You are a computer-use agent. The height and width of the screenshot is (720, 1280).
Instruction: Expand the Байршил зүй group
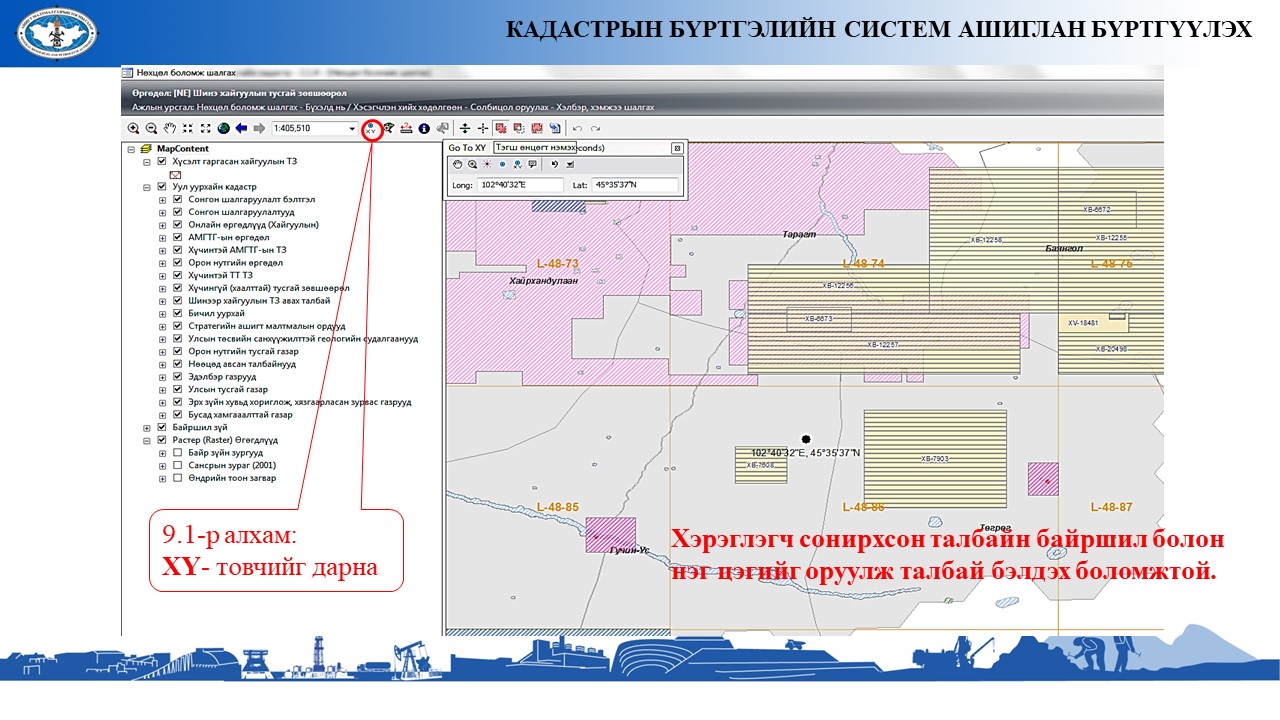tap(147, 427)
